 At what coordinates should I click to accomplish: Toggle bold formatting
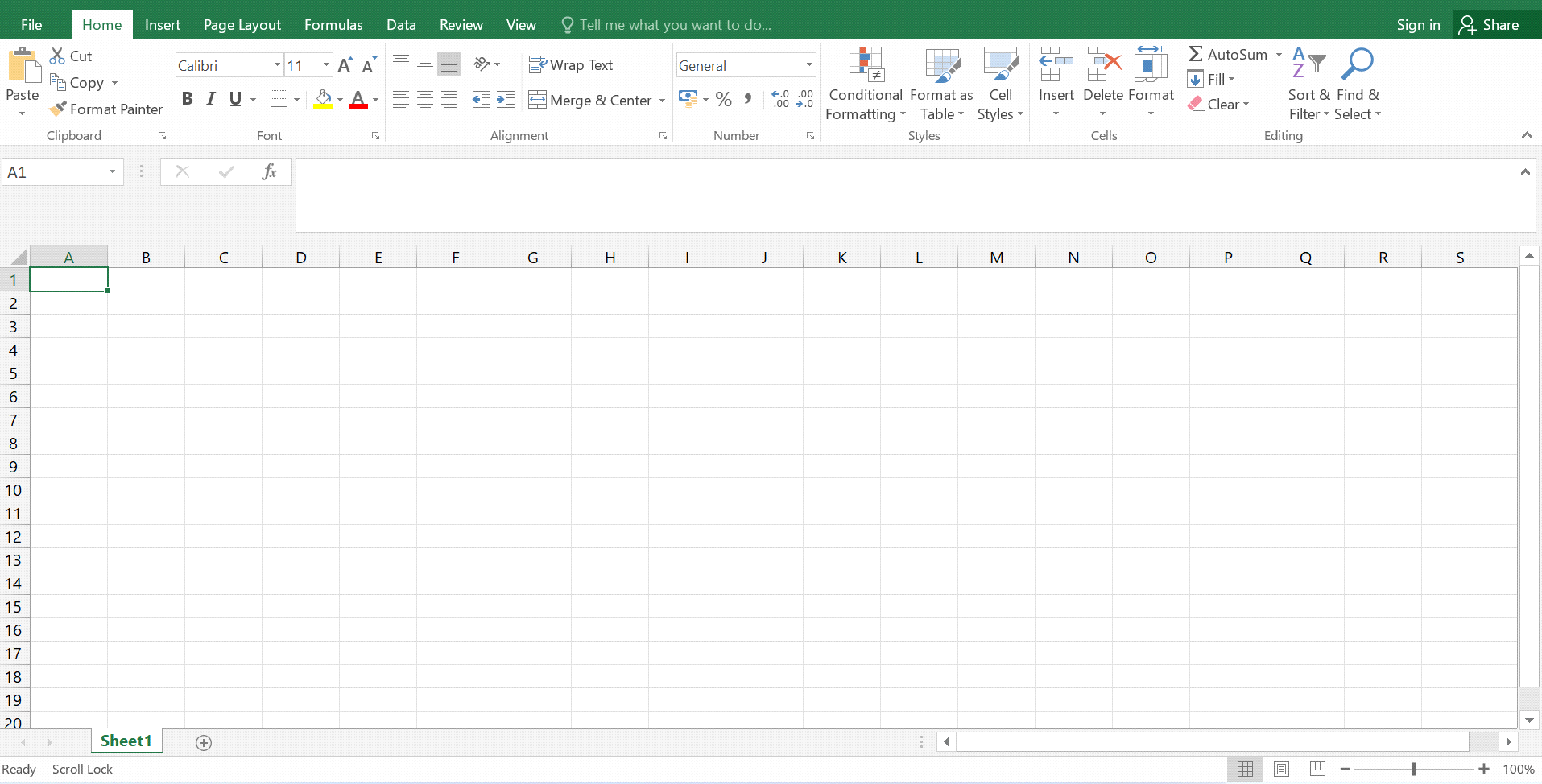point(188,98)
